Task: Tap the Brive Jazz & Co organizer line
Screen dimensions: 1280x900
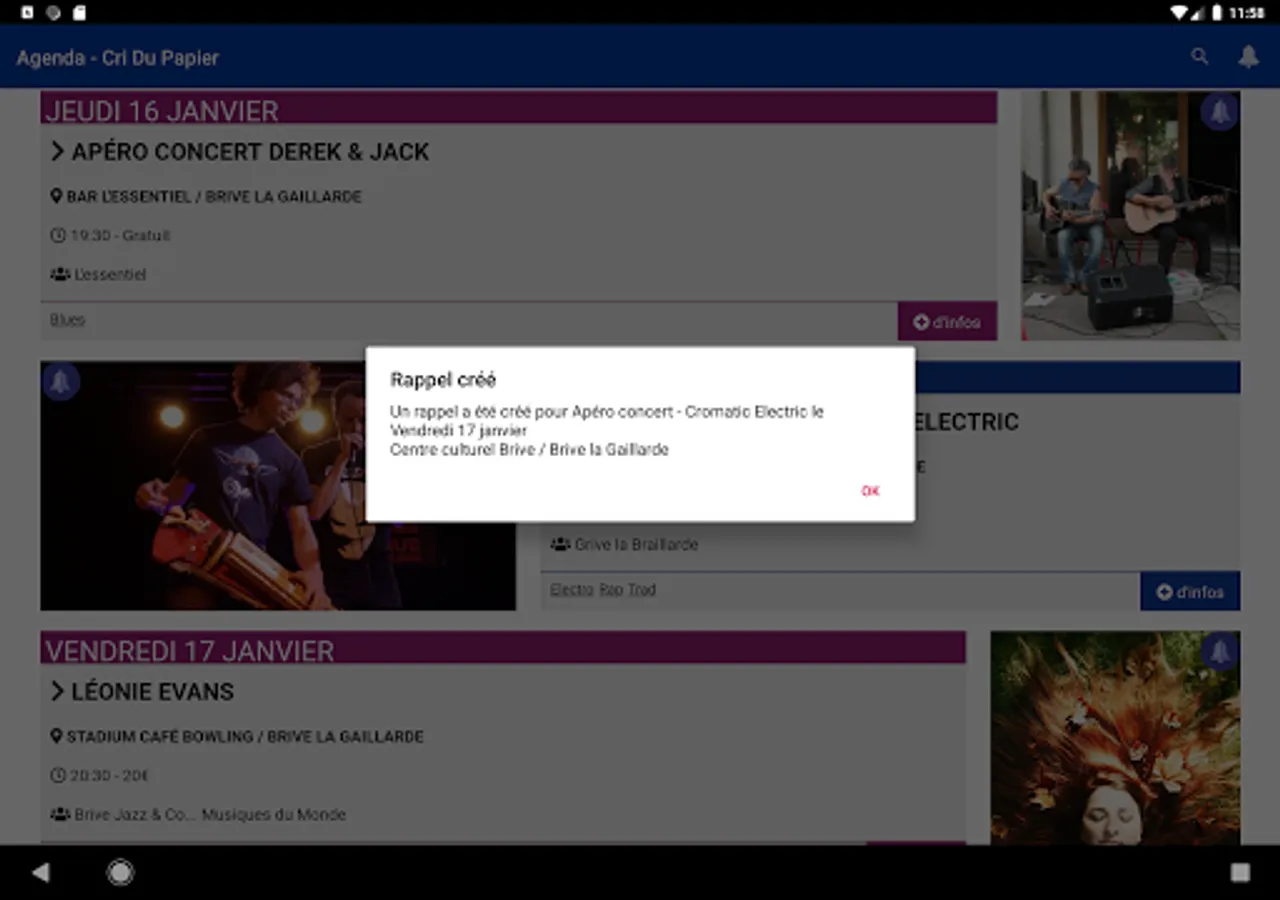Action: tap(198, 815)
